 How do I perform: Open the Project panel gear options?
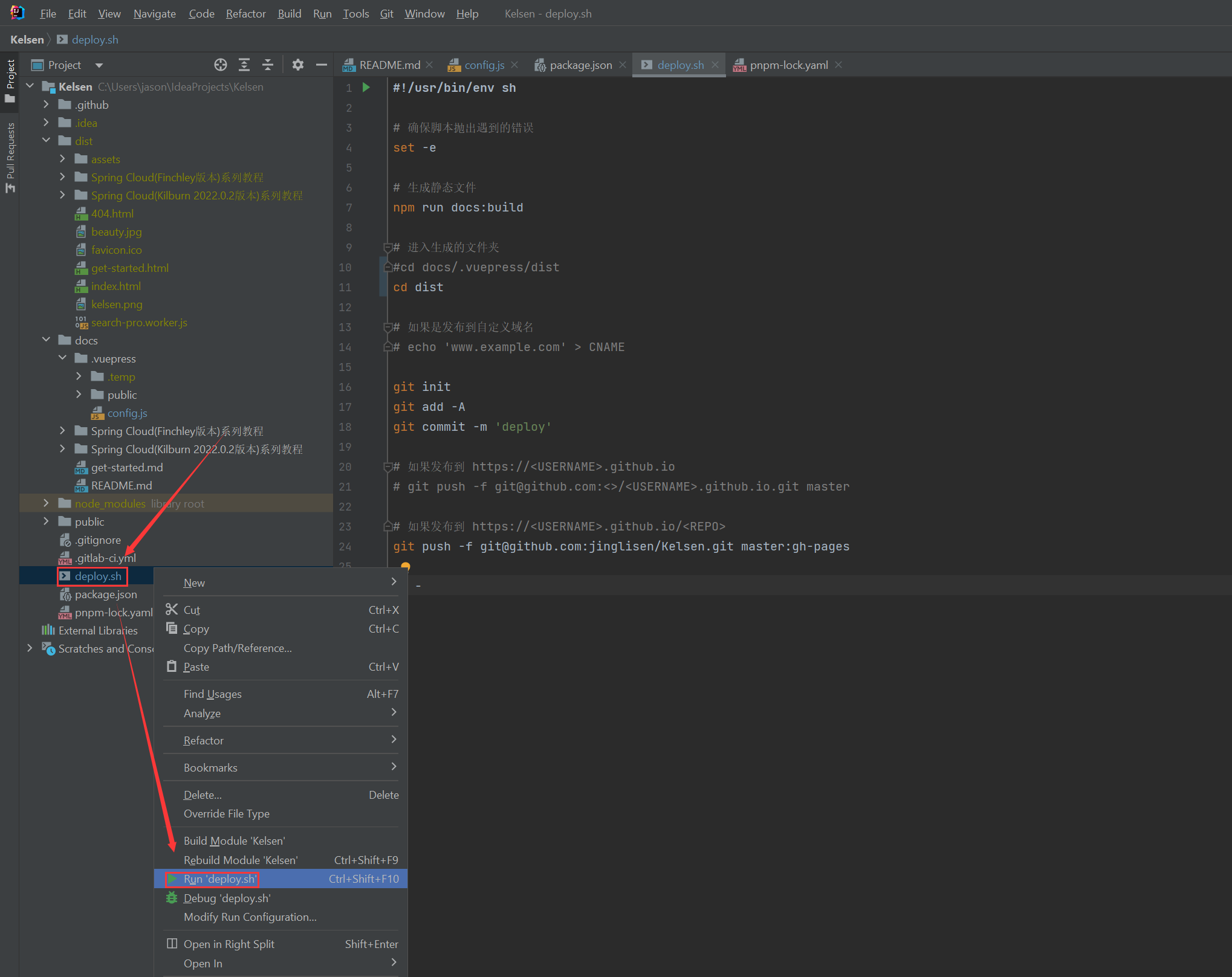297,65
